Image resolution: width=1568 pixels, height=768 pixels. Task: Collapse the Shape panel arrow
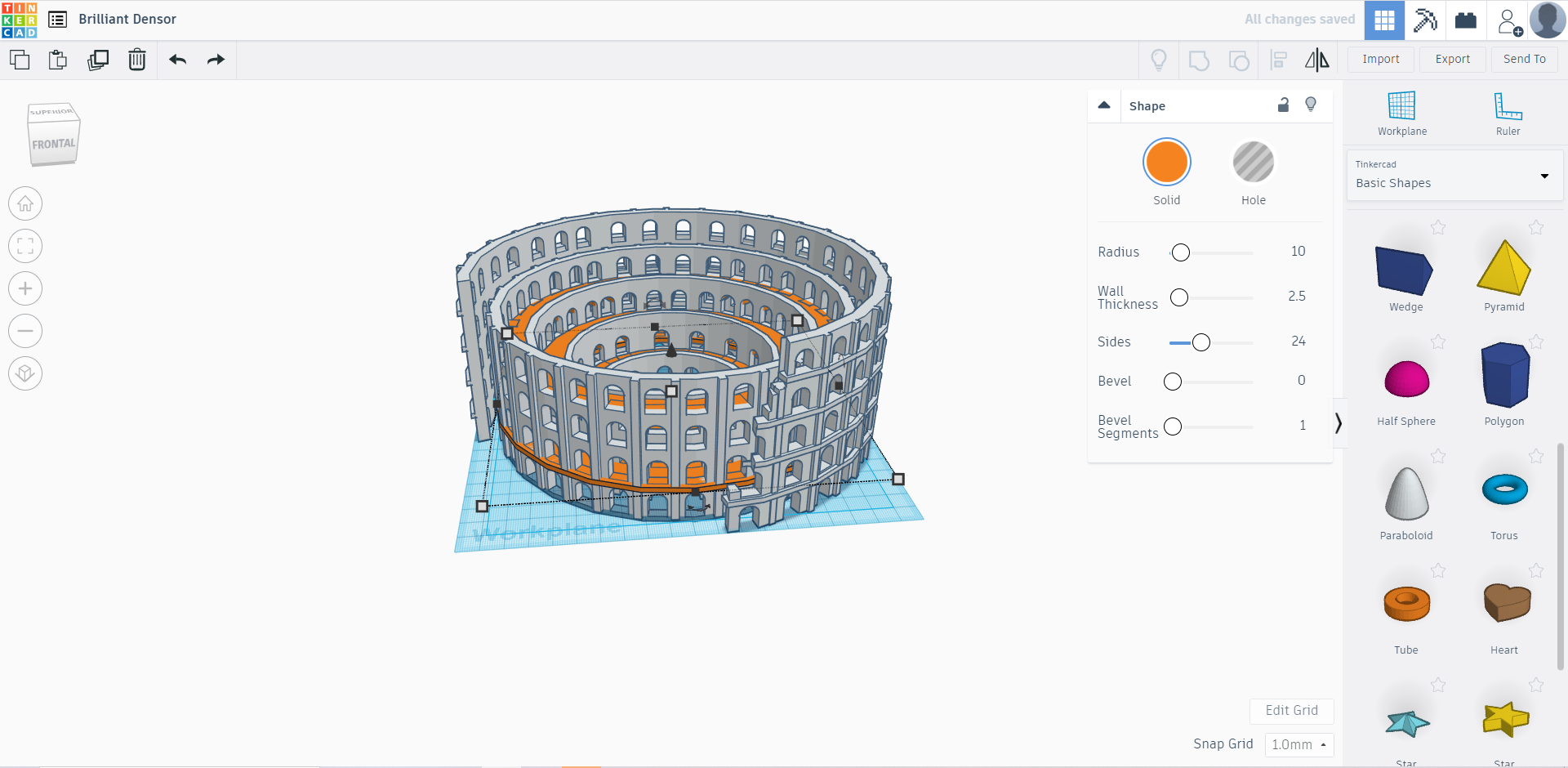click(1104, 105)
